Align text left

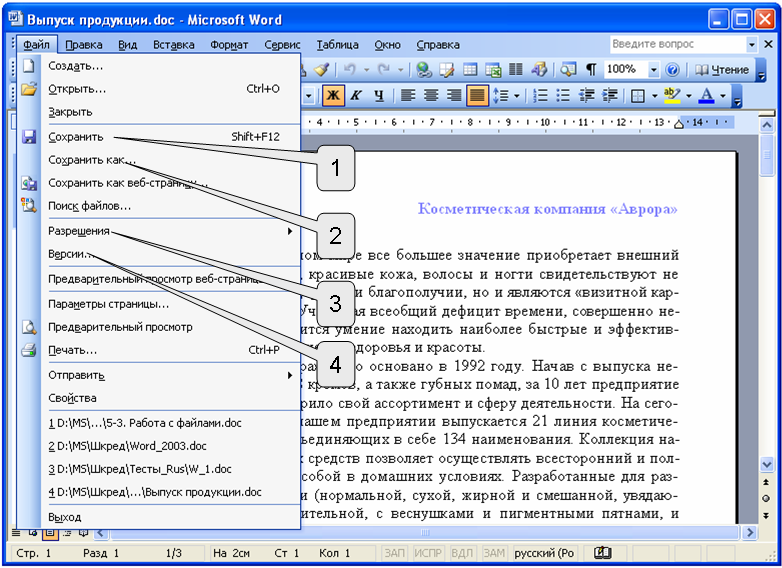tap(408, 95)
